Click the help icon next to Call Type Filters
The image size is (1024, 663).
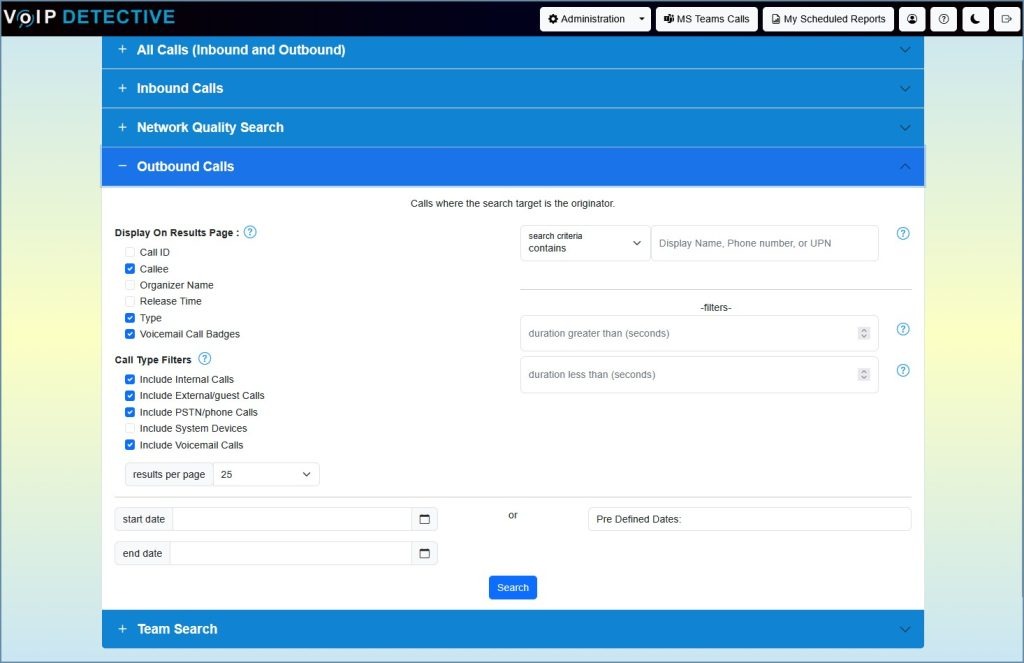point(206,359)
